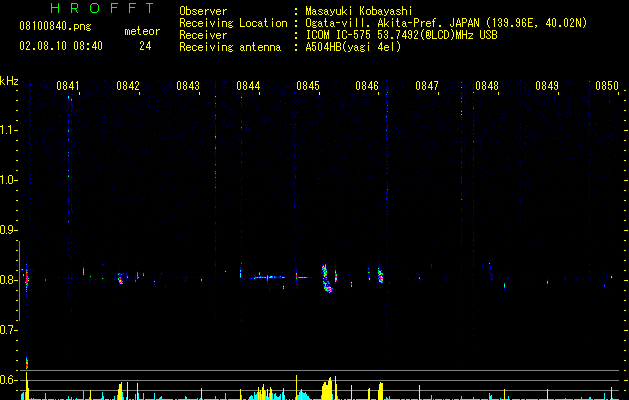Screen dimensions: 629x400
Task: Click the meteor count 24
Action: tap(145, 46)
